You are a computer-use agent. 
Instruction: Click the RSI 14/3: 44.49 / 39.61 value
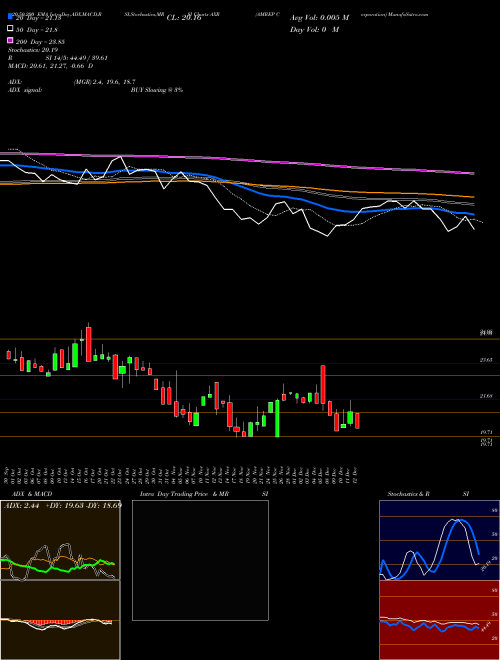coord(77,58)
